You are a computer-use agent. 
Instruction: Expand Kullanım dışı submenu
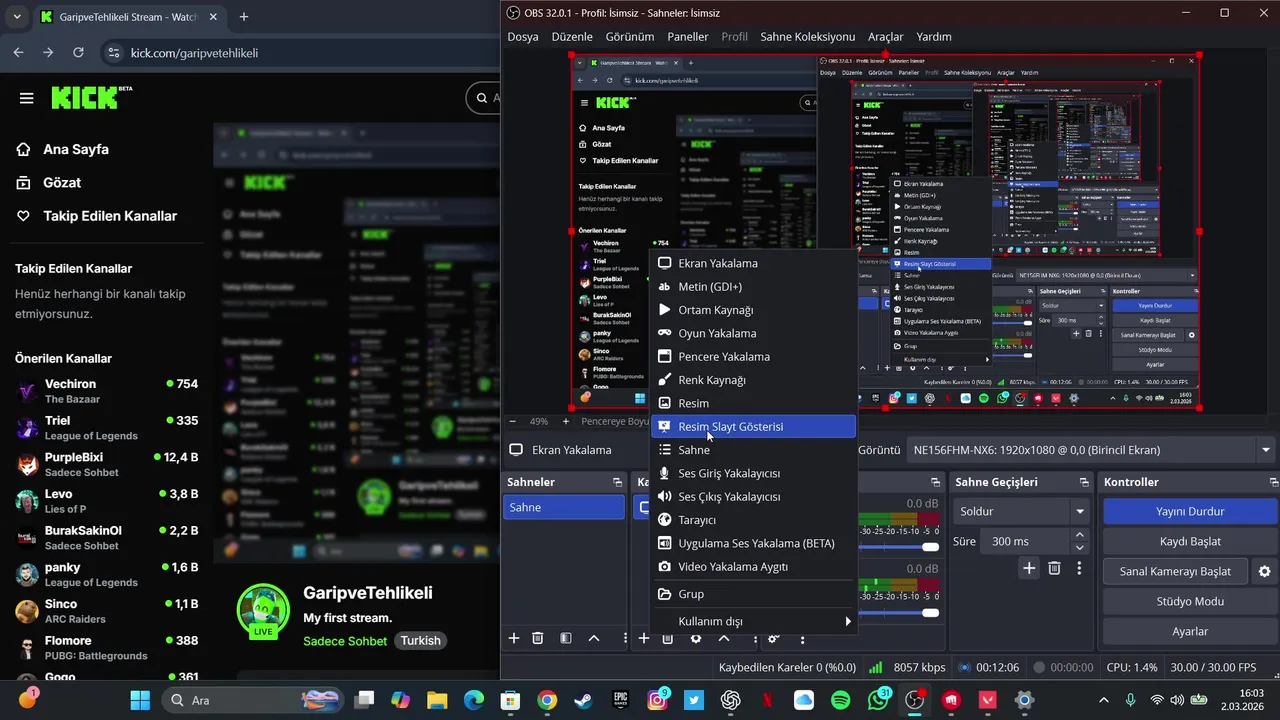753,621
